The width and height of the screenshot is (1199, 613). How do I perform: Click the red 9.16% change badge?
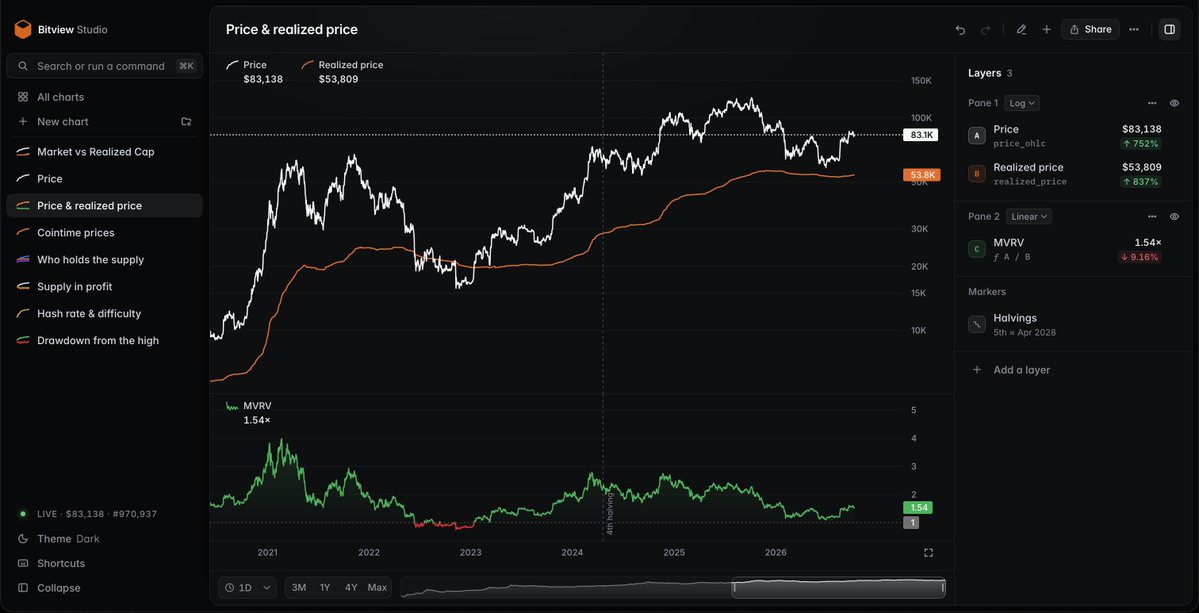(x=1139, y=257)
